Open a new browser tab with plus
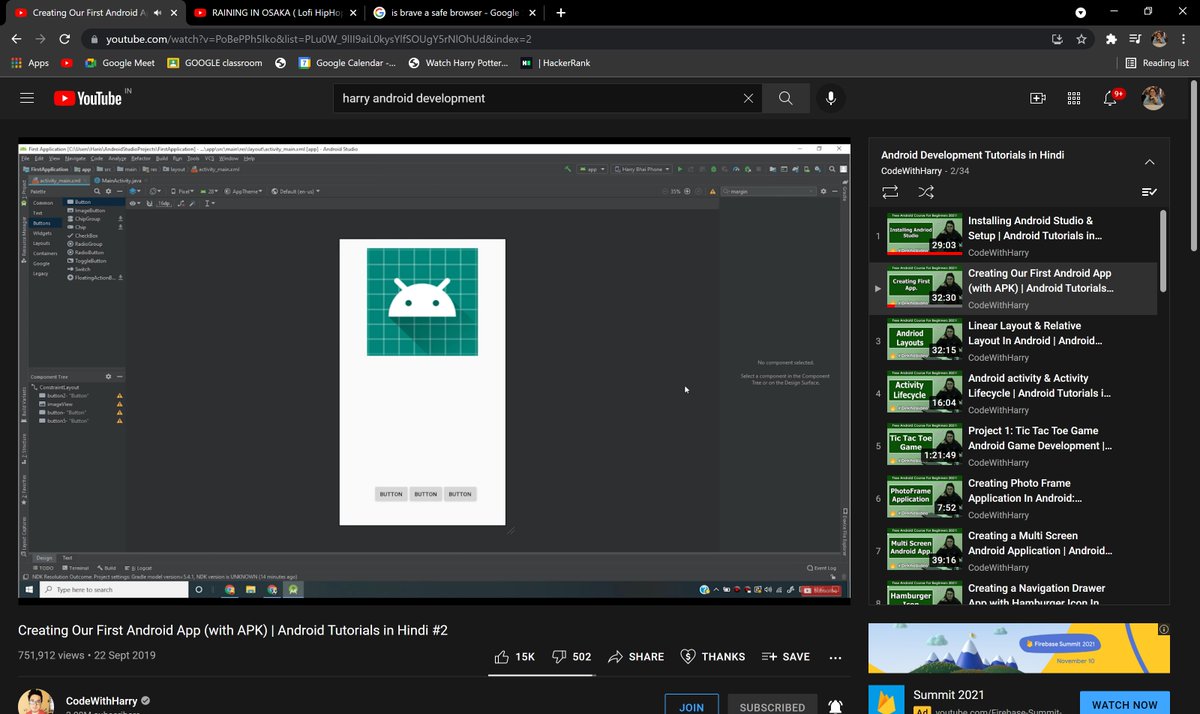The image size is (1200, 714). pyautogui.click(x=560, y=13)
